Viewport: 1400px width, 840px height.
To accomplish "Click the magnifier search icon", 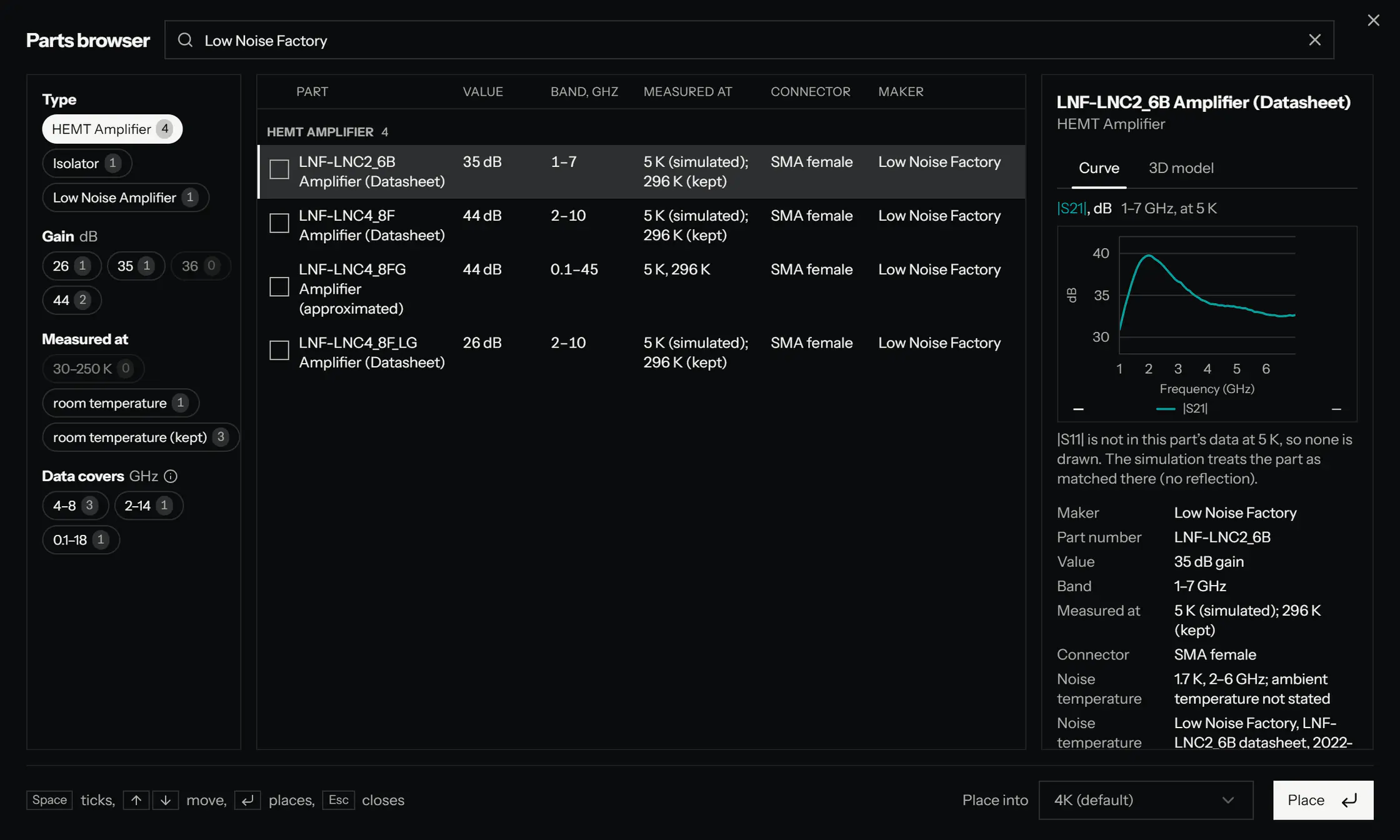I will (x=185, y=40).
